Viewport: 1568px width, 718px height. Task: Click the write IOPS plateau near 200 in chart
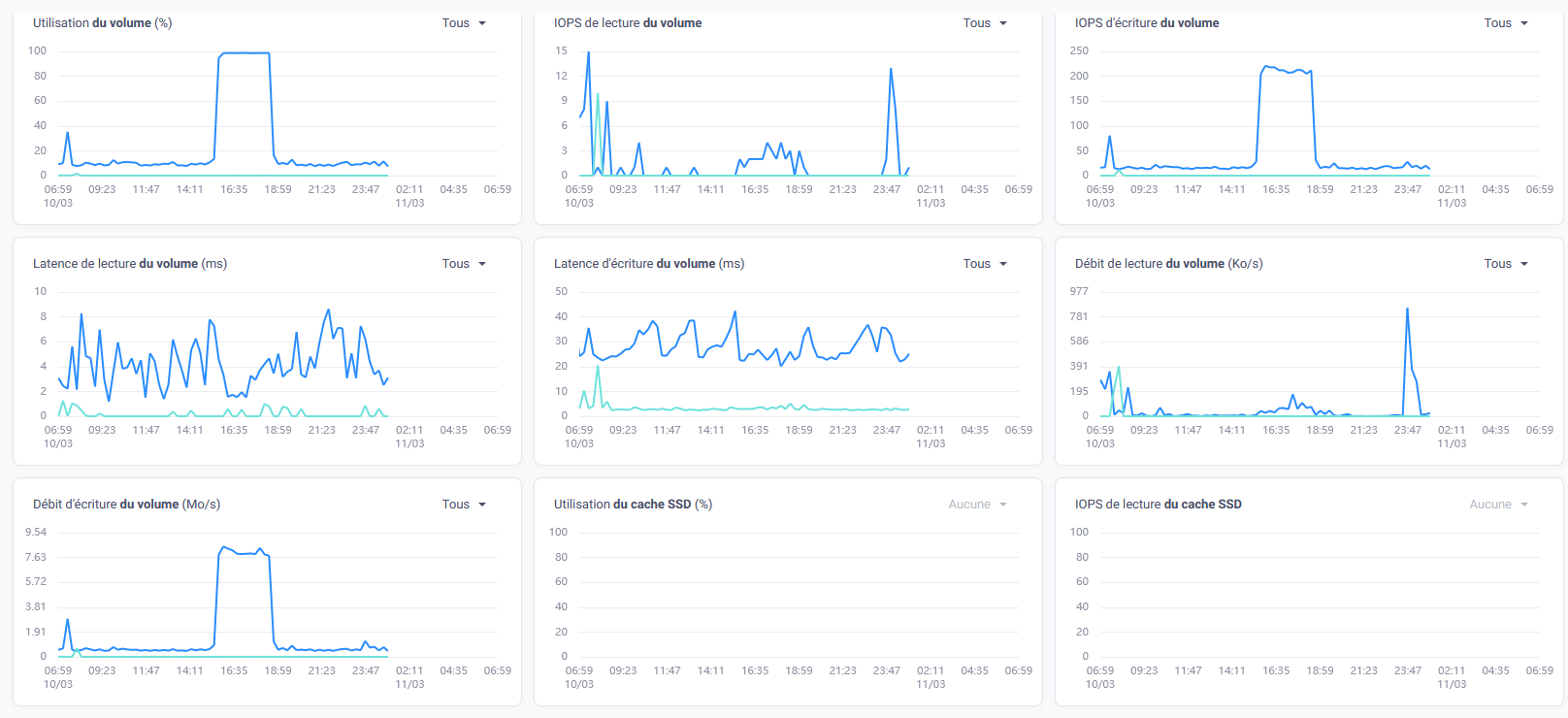pos(1287,71)
